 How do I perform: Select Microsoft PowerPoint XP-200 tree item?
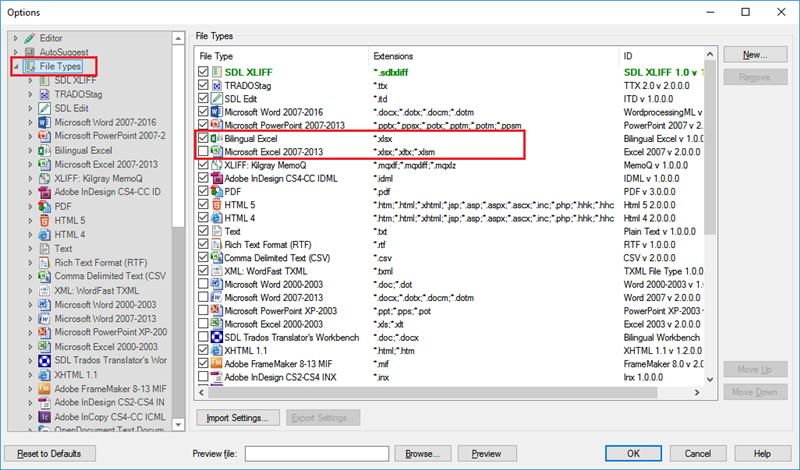click(111, 332)
